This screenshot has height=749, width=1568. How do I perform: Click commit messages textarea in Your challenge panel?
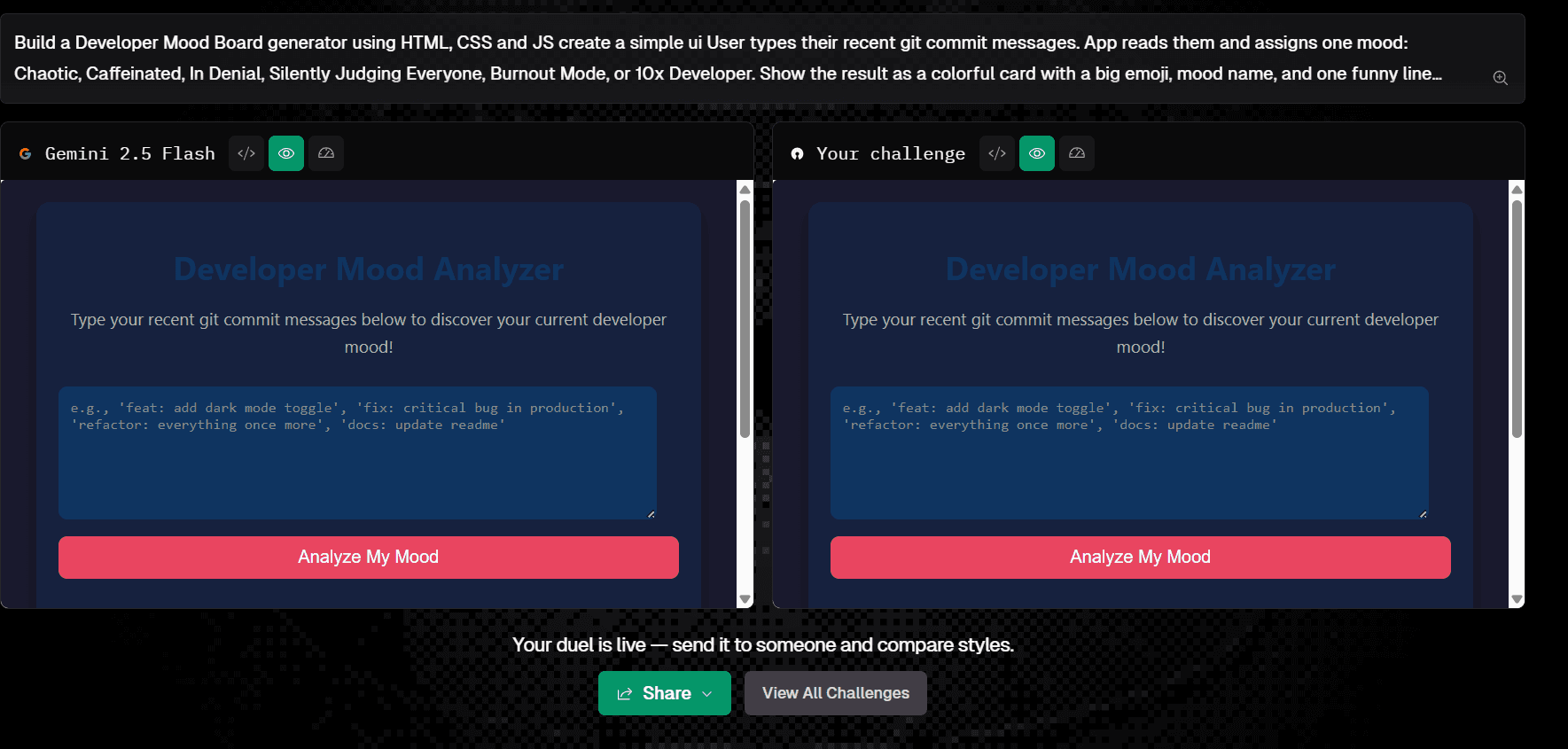1129,453
